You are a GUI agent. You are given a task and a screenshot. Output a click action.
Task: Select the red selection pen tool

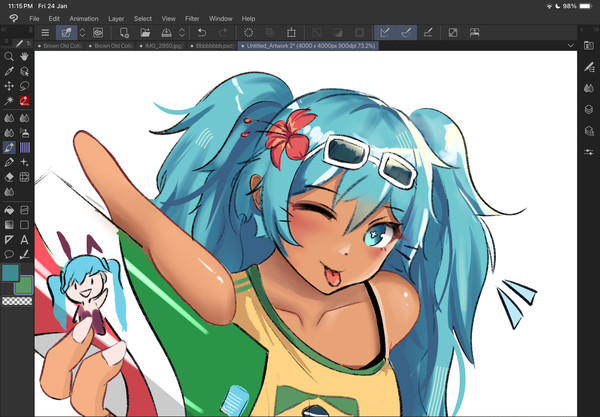point(24,101)
